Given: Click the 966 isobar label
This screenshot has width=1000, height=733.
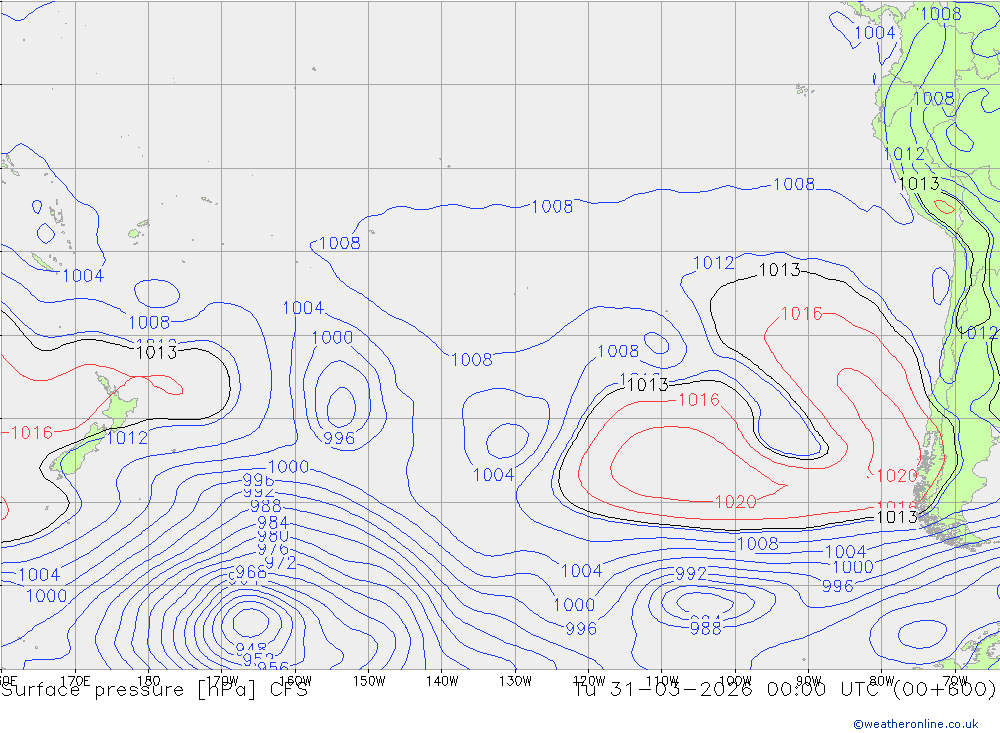Looking at the screenshot, I should [x=251, y=572].
